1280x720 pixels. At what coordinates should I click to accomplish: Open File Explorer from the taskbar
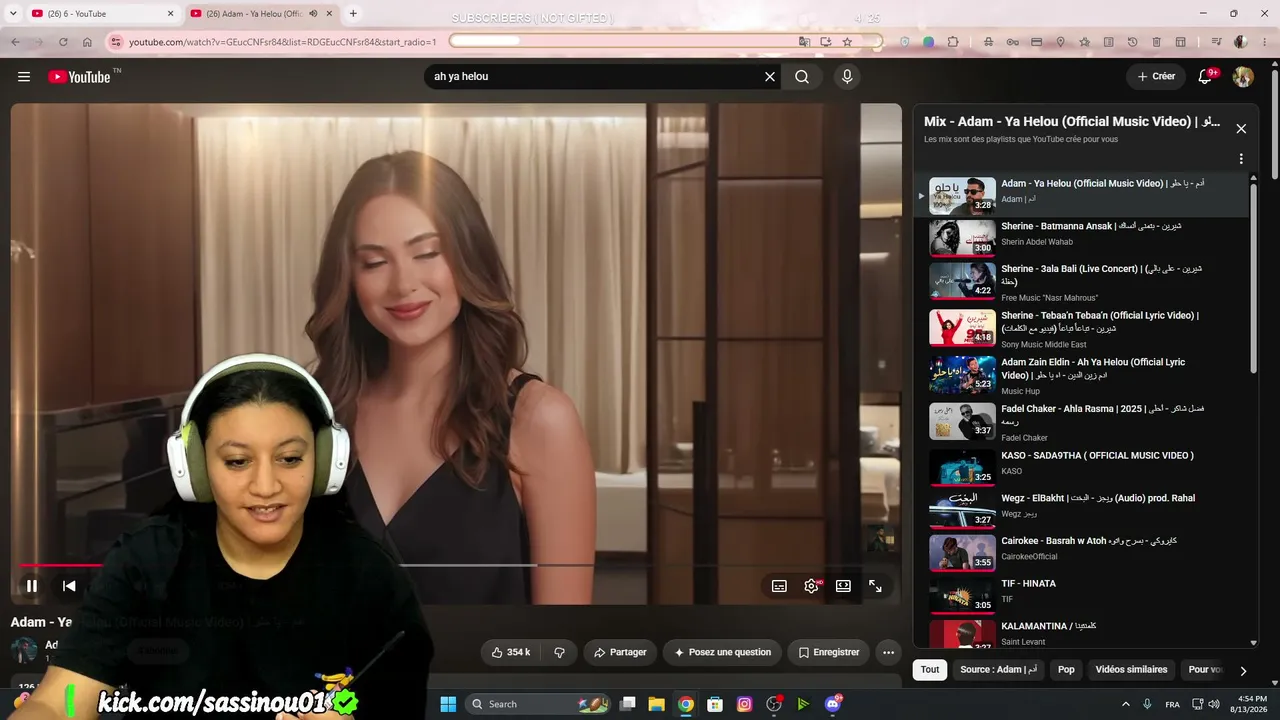click(657, 704)
